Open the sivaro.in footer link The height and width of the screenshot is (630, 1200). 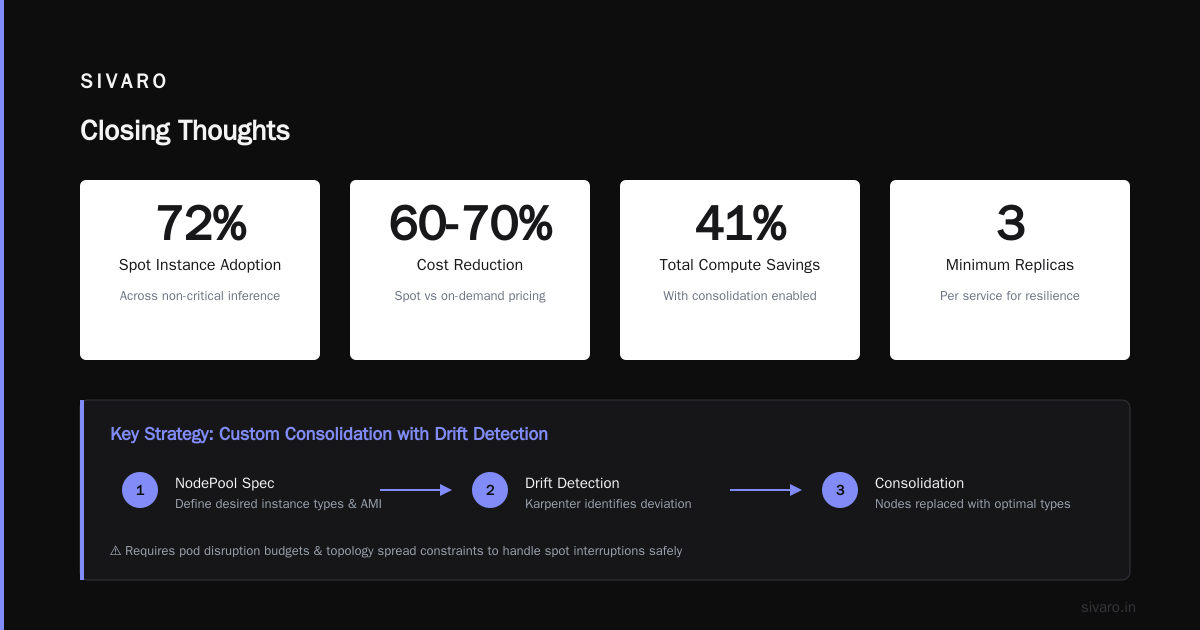click(1108, 607)
